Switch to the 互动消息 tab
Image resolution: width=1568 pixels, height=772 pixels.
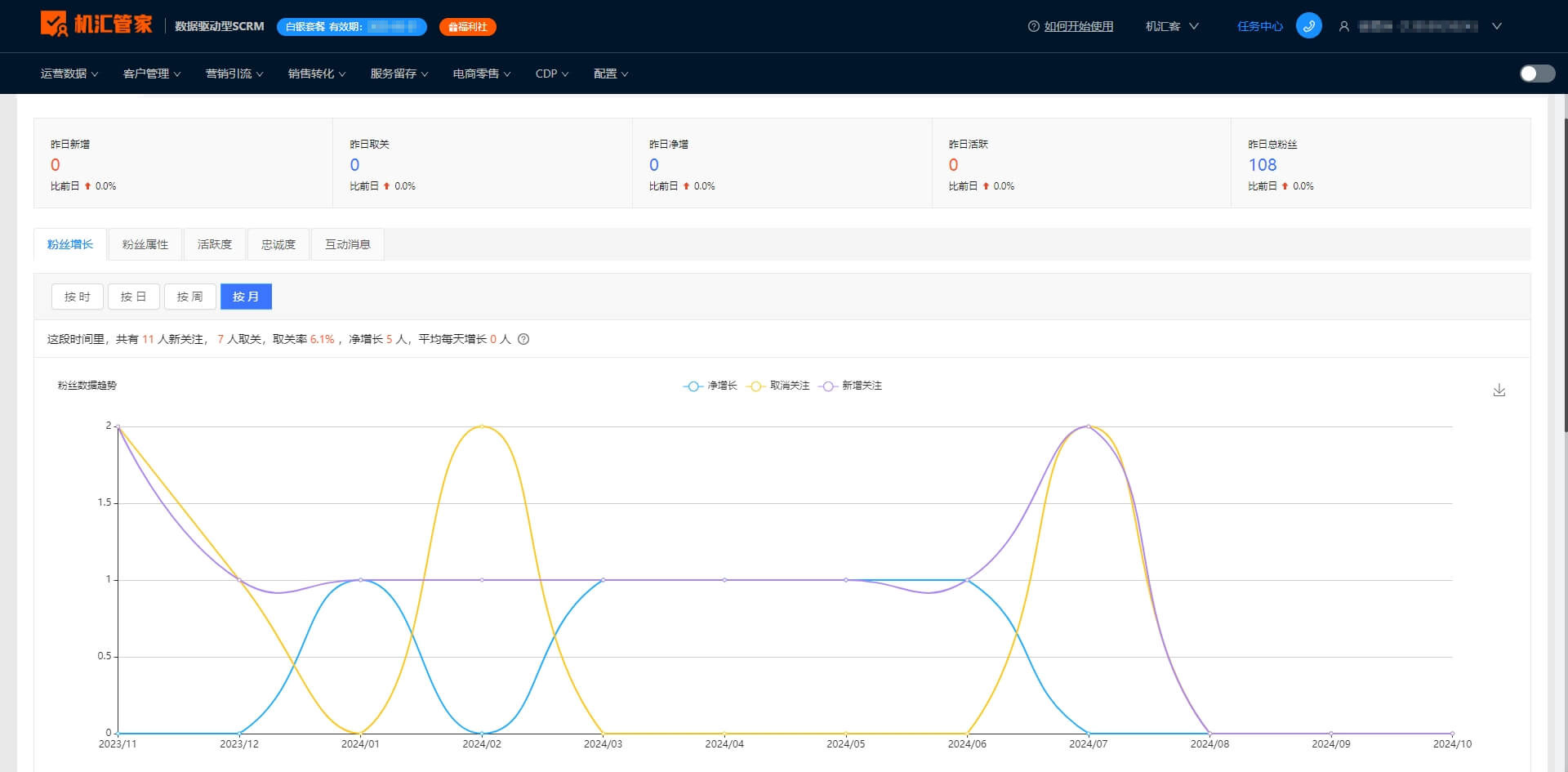click(348, 244)
